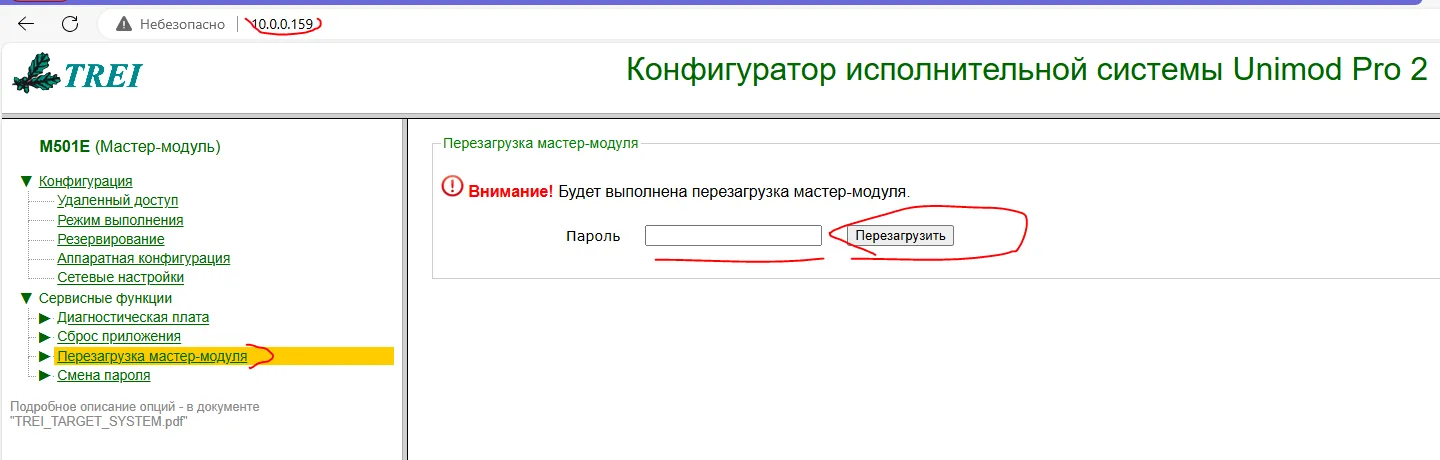
Task: Expand arrow next to Перезагрузка мастер-модуля
Action: point(44,356)
